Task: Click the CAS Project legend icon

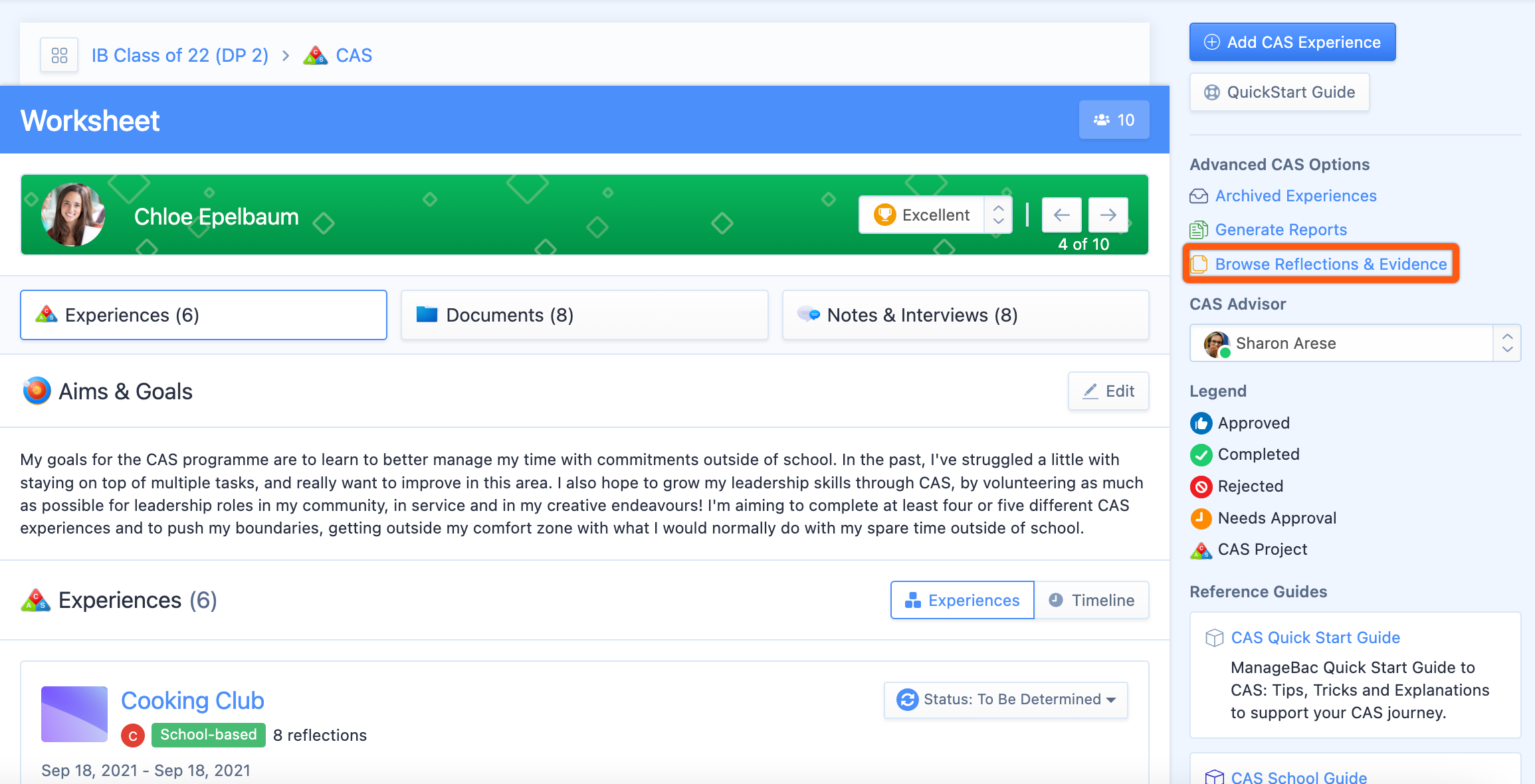Action: point(1201,550)
